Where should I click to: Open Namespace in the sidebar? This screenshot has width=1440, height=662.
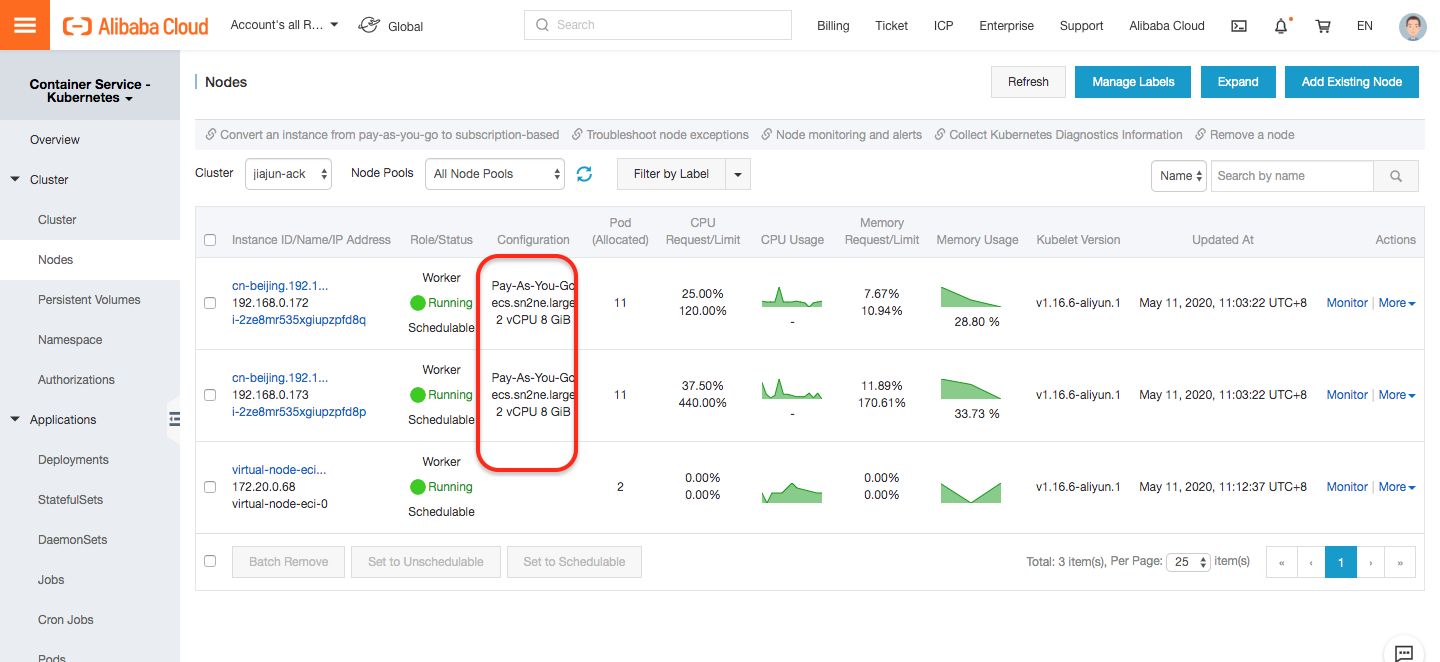coord(70,340)
